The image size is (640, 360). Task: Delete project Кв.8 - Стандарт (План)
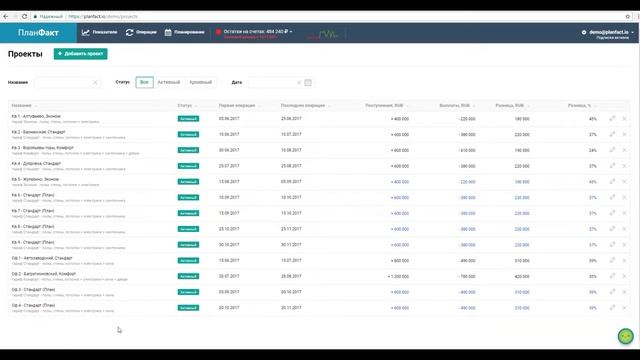click(x=624, y=229)
